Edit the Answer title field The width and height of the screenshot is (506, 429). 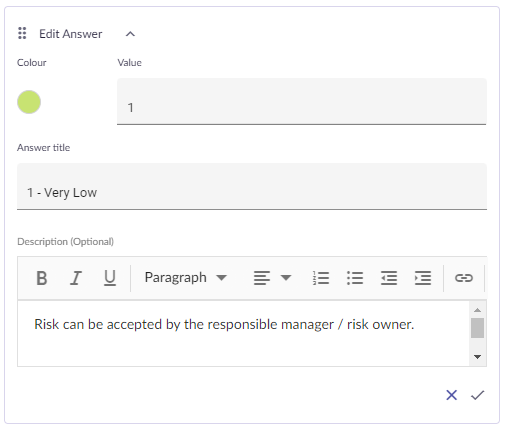(x=252, y=187)
